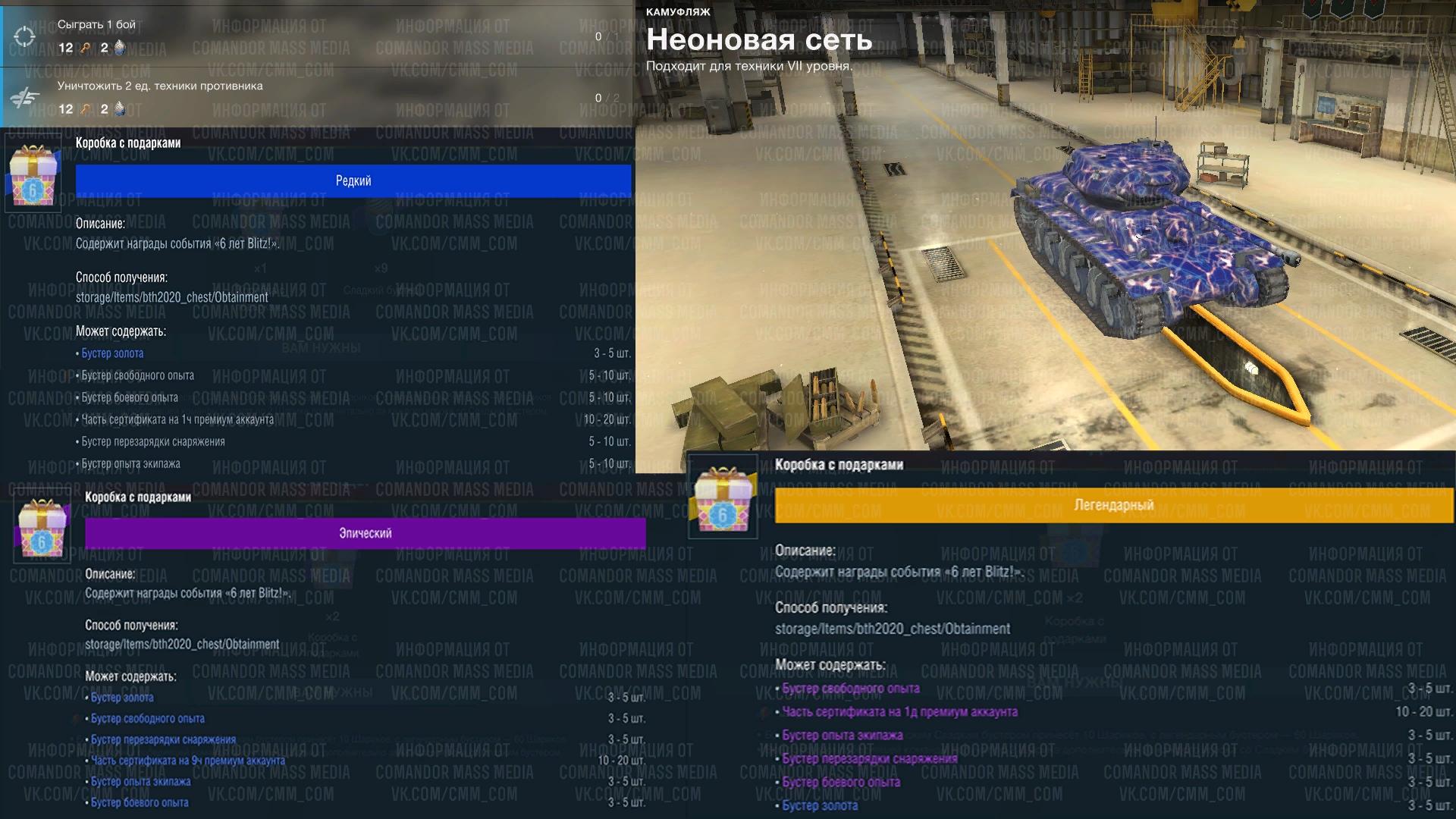Open the gift box icon beside the Эпический banner
The width and height of the screenshot is (1456, 819).
click(42, 527)
